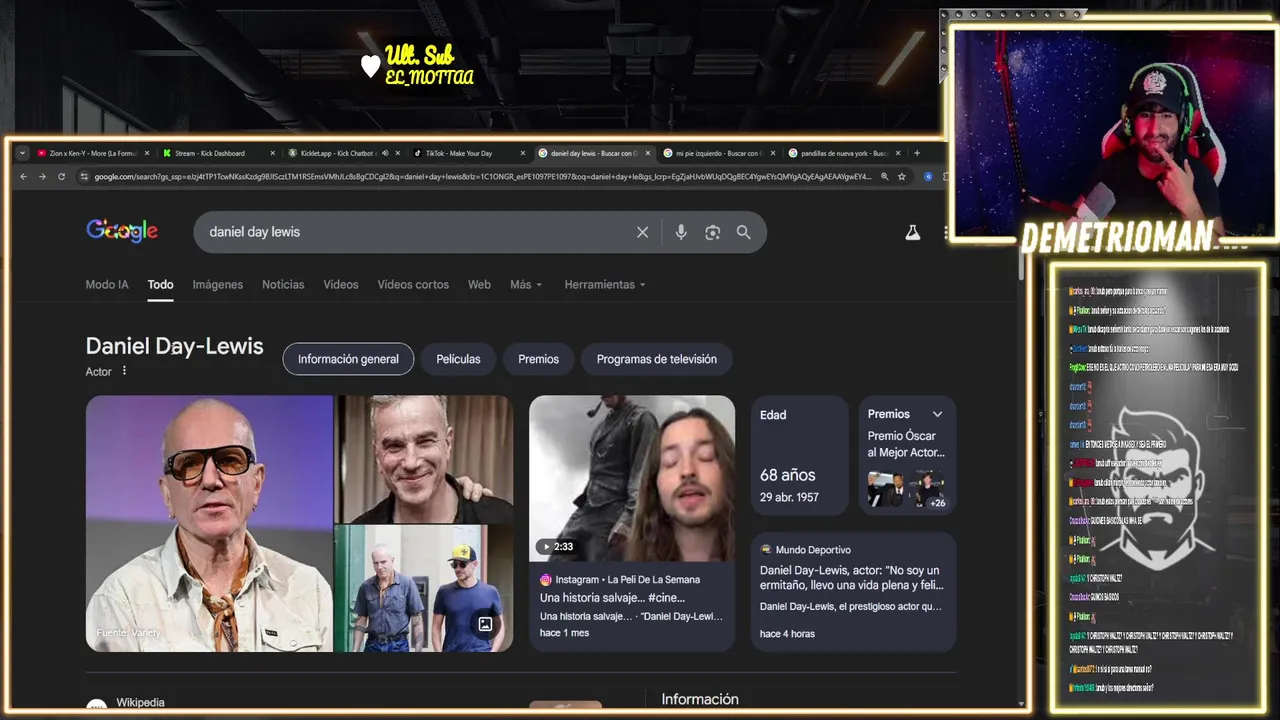Click the hace 4 horas timestamp

click(x=787, y=634)
